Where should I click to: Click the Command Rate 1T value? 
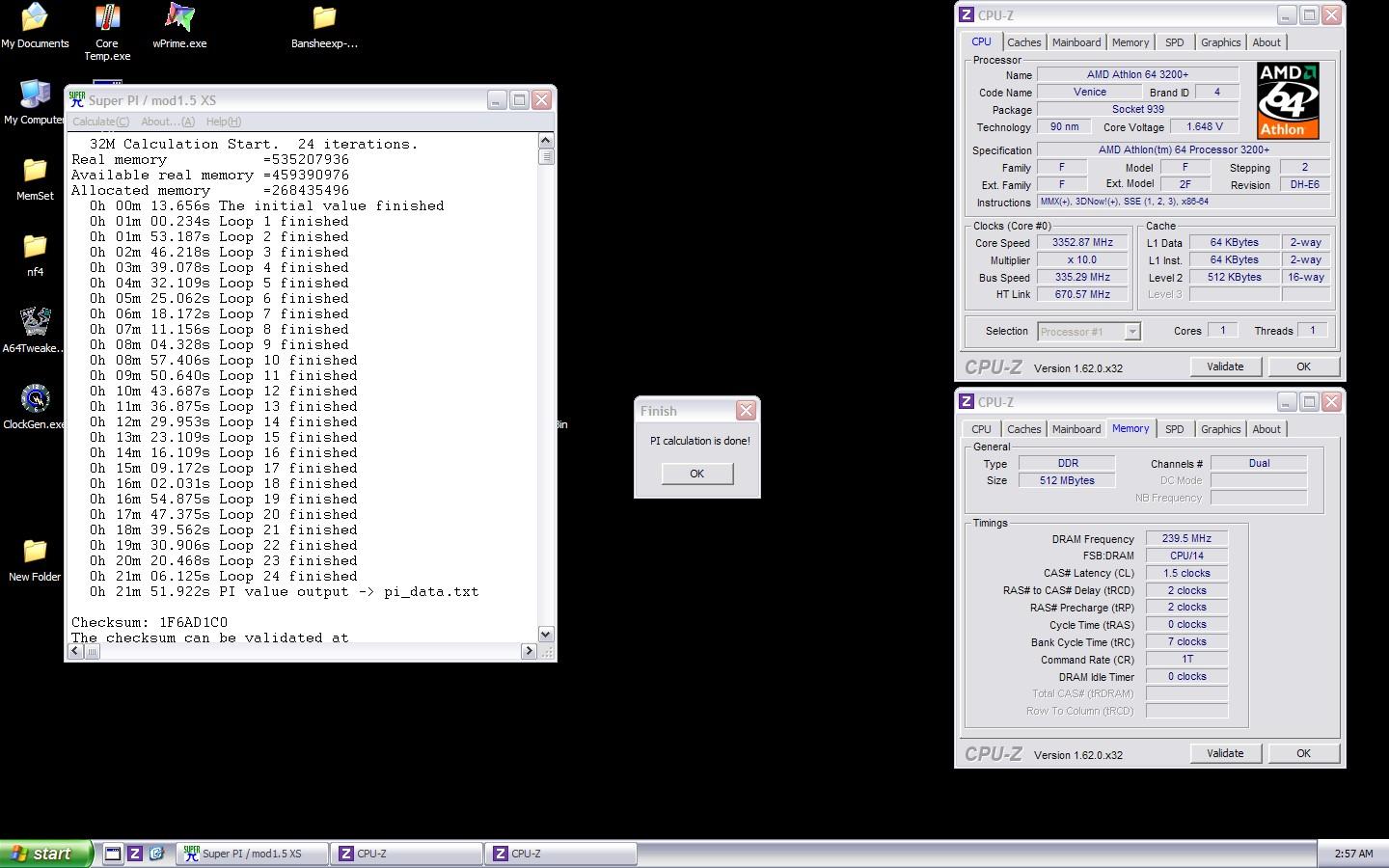[1186, 660]
